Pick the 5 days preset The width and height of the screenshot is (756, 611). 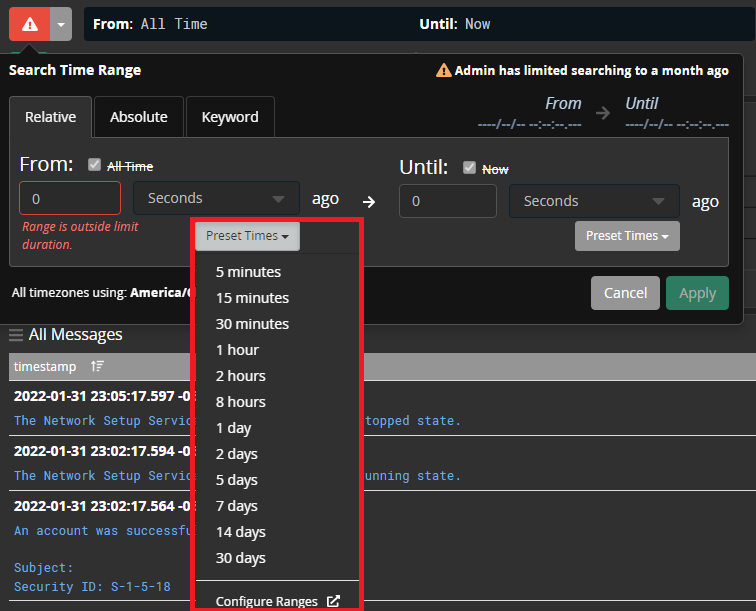coord(237,480)
